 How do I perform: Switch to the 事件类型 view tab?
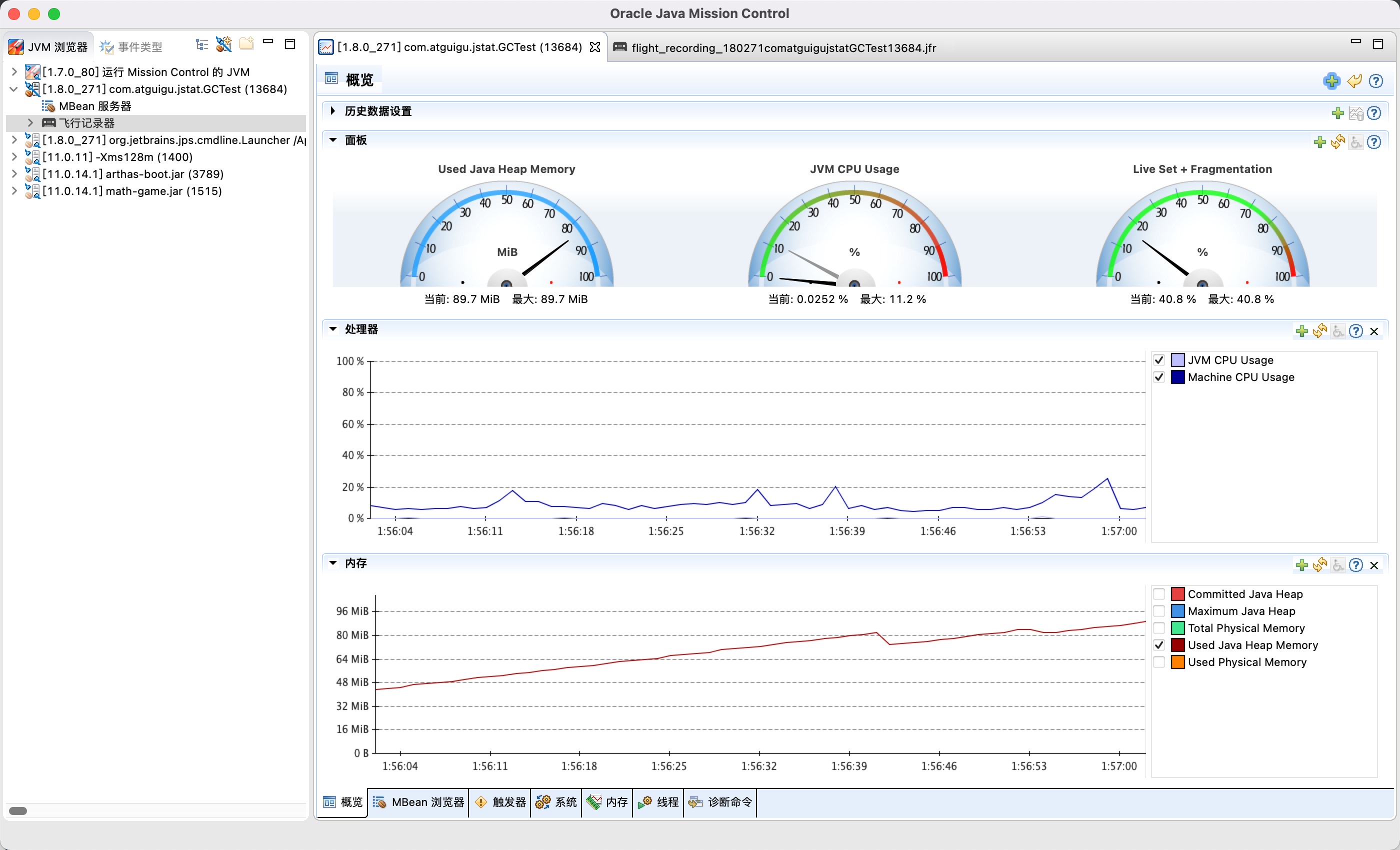[x=131, y=46]
